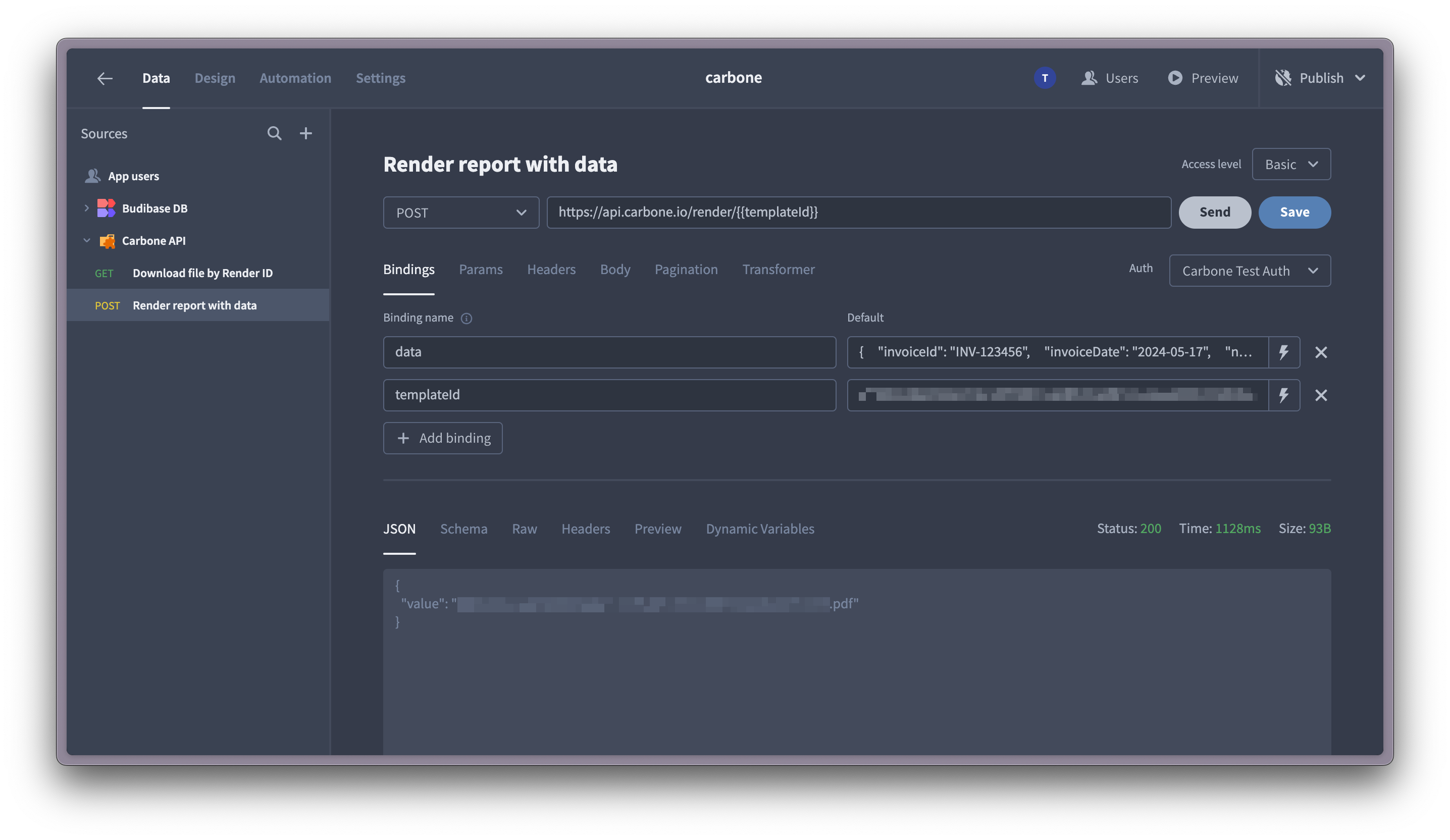Remove the data binding with X
The width and height of the screenshot is (1450, 840).
click(1321, 352)
